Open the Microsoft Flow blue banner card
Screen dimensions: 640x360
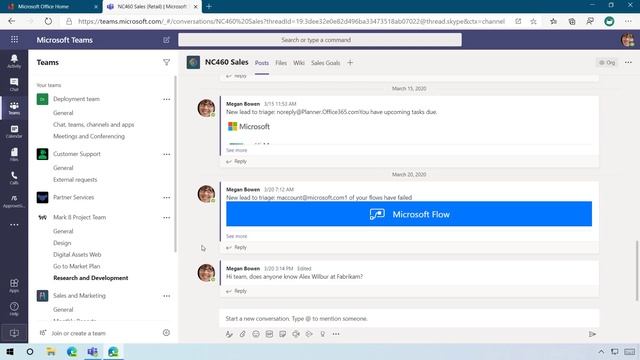[409, 214]
